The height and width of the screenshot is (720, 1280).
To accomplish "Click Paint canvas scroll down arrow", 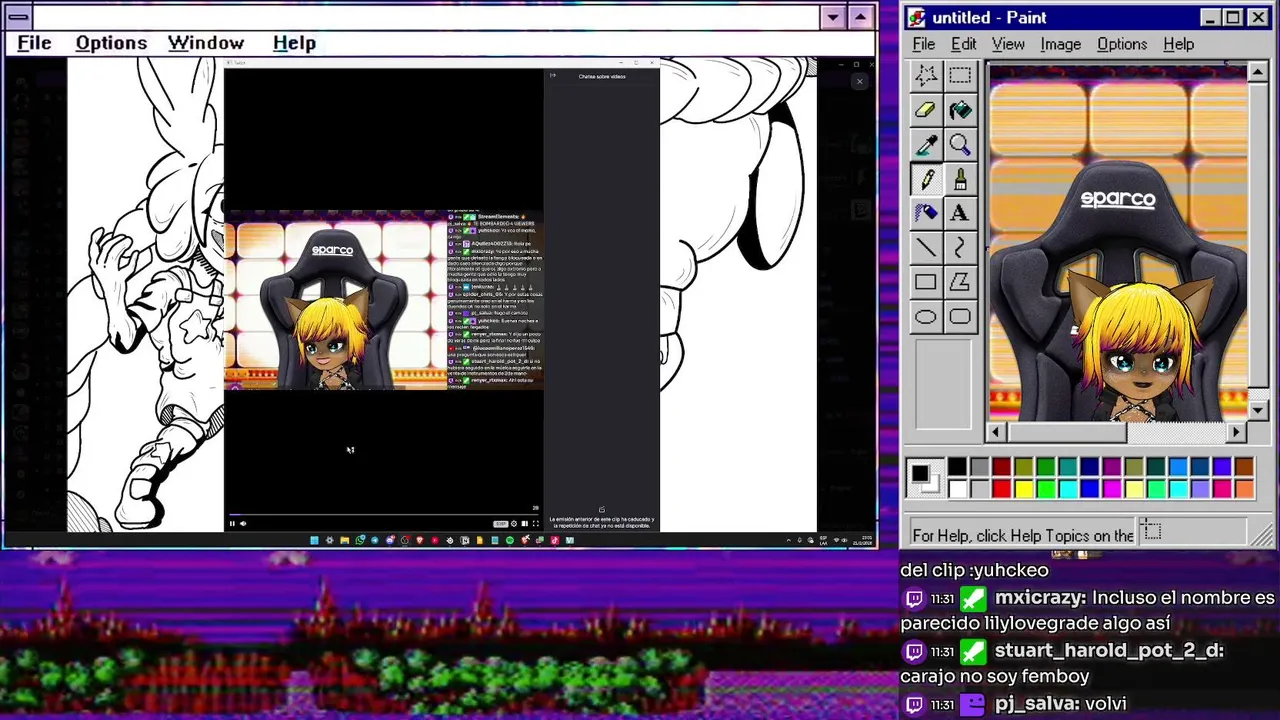I will (x=1257, y=410).
